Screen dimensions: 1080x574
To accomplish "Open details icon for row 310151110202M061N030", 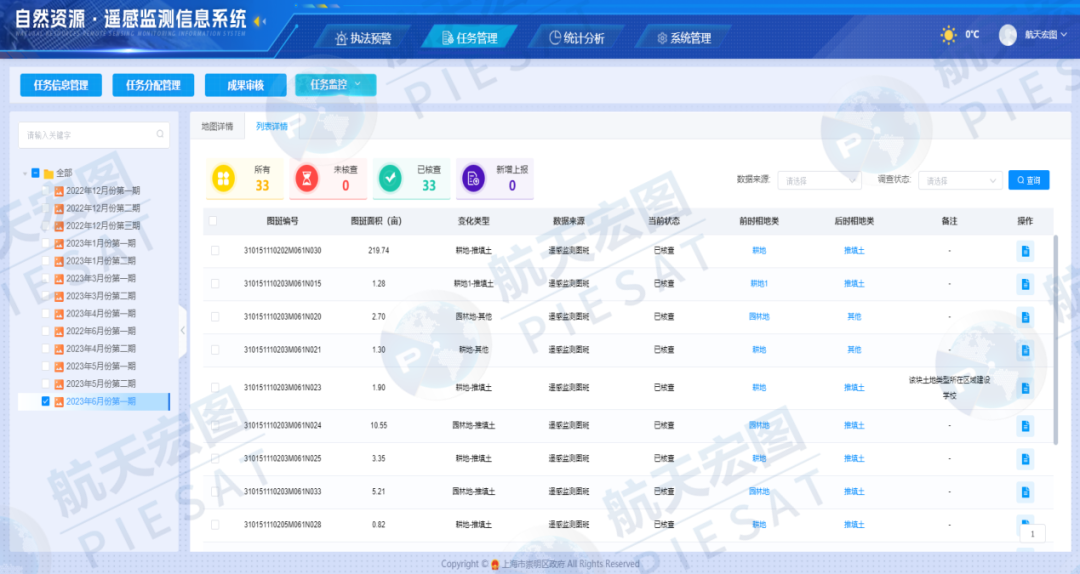I will point(1025,251).
